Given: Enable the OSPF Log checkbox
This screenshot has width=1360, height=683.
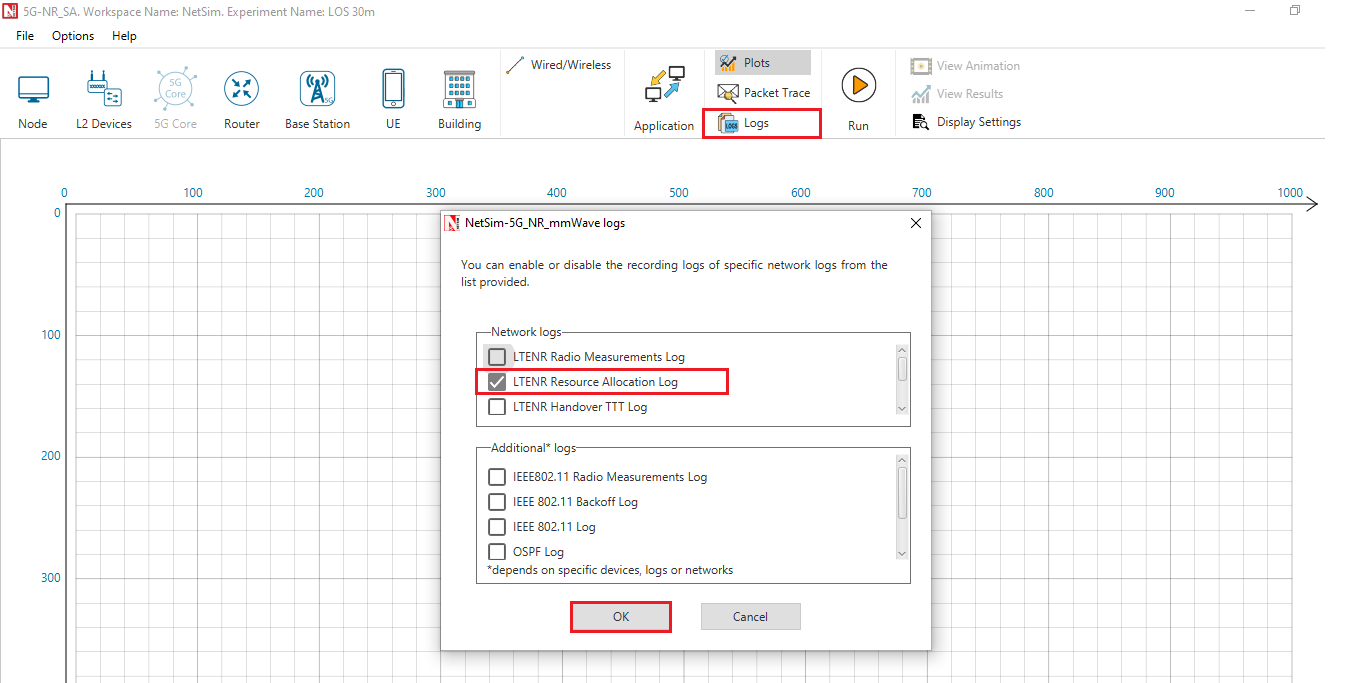Looking at the screenshot, I should (497, 552).
